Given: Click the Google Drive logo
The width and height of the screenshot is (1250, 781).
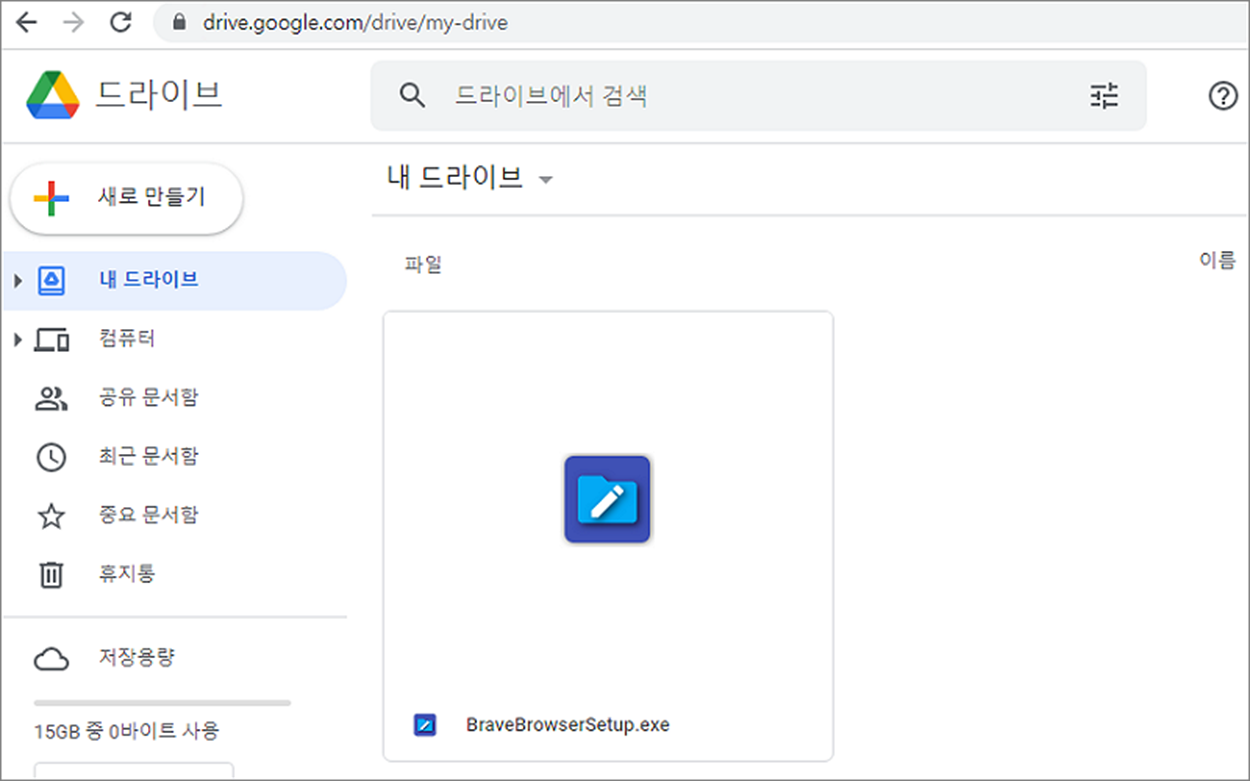Looking at the screenshot, I should 53,95.
